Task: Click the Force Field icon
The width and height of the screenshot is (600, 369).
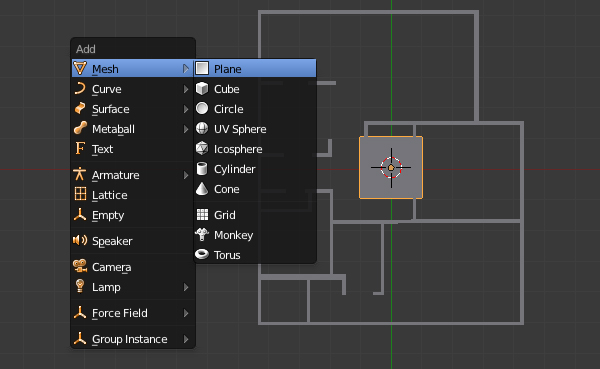Action: (x=80, y=312)
